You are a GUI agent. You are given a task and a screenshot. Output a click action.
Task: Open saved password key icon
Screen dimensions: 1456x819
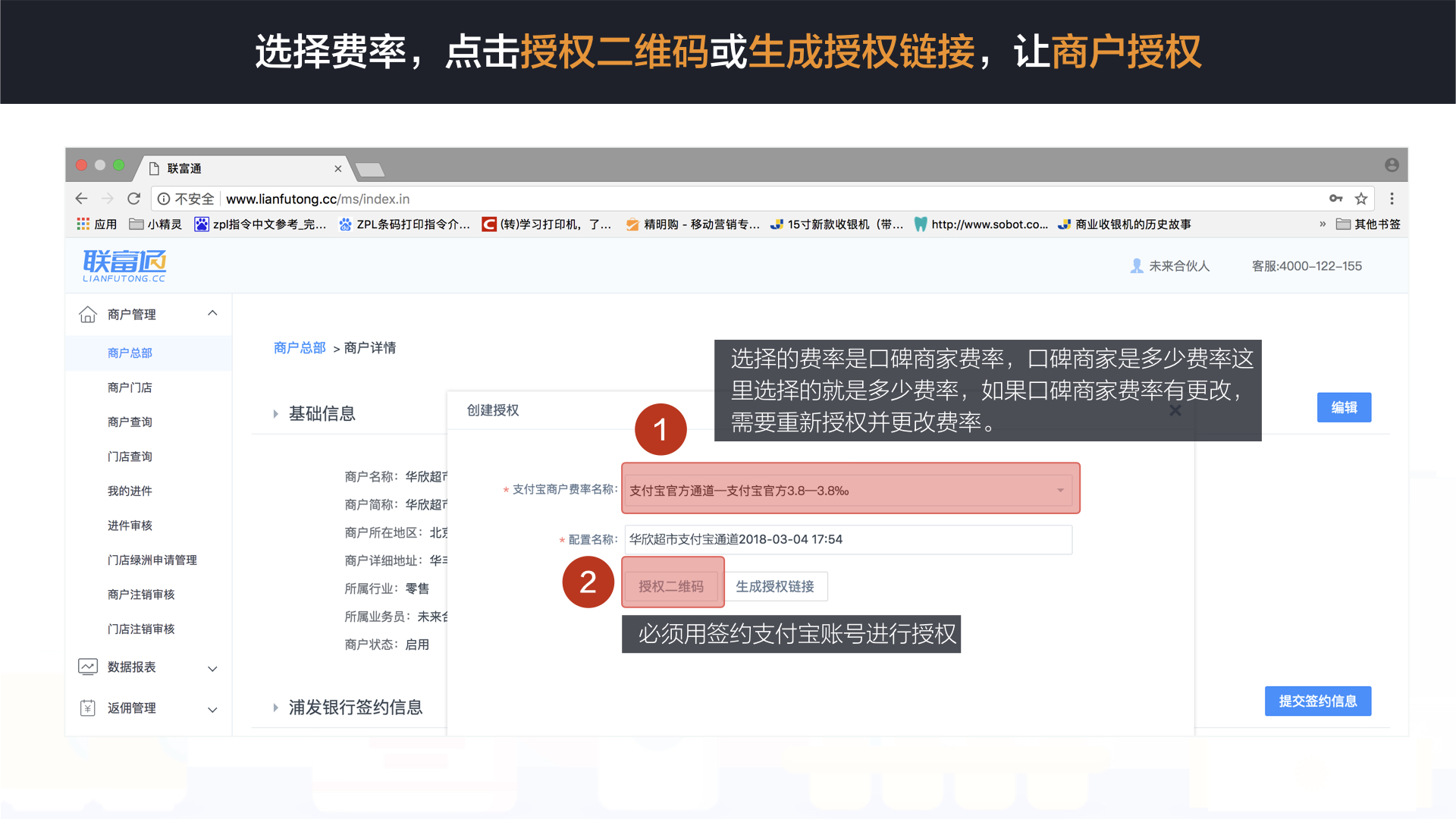1336,199
